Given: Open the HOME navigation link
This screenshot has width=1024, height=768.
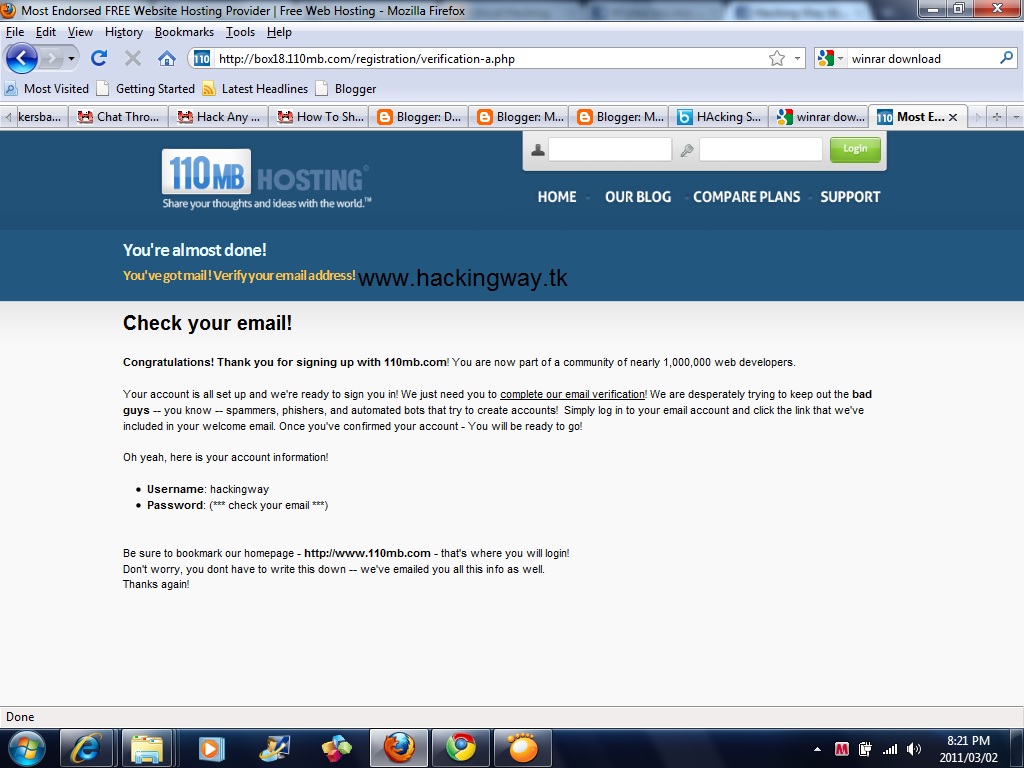Looking at the screenshot, I should pyautogui.click(x=557, y=197).
